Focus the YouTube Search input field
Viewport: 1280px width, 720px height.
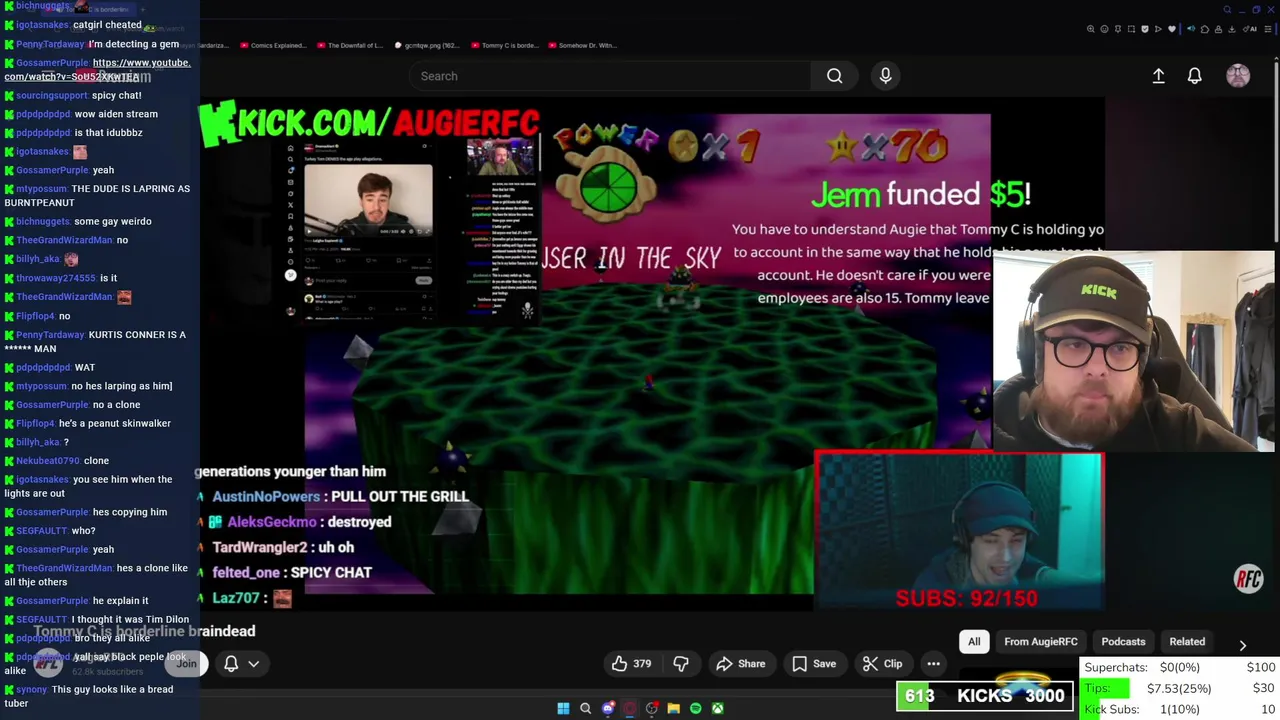pyautogui.click(x=610, y=76)
